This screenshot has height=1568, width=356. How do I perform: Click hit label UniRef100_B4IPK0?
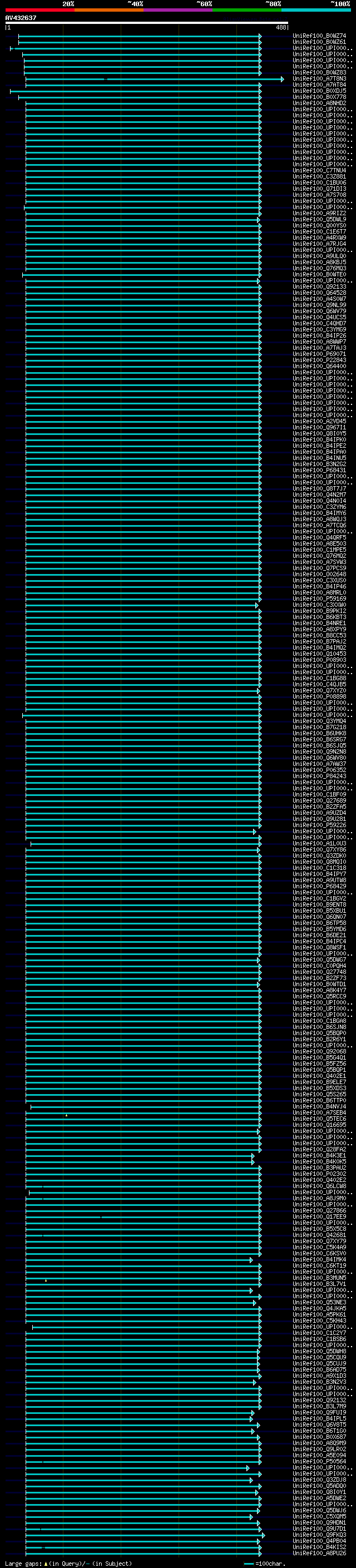tap(319, 439)
